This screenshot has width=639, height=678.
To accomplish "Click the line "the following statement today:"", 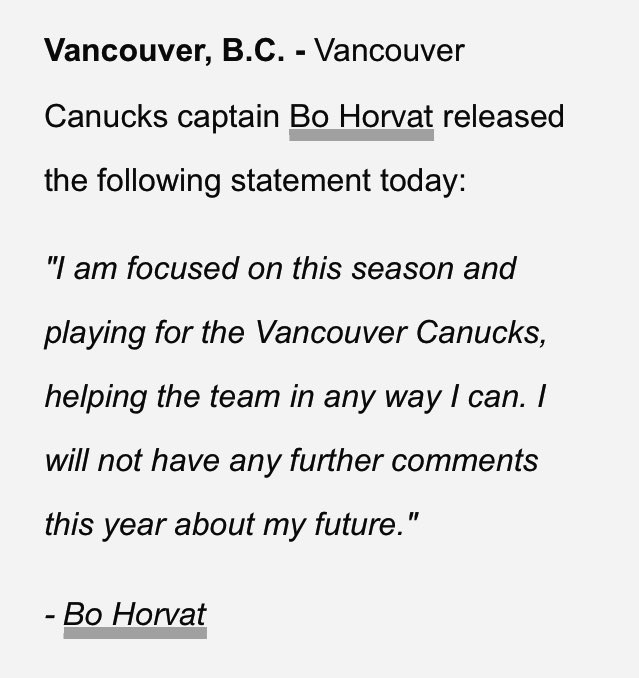I will coord(255,182).
